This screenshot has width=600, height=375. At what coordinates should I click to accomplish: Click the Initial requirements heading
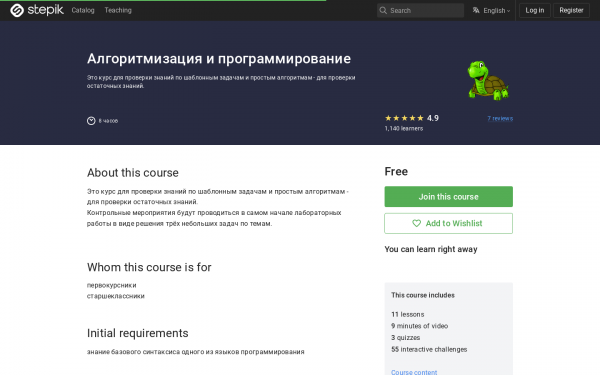[x=138, y=333]
